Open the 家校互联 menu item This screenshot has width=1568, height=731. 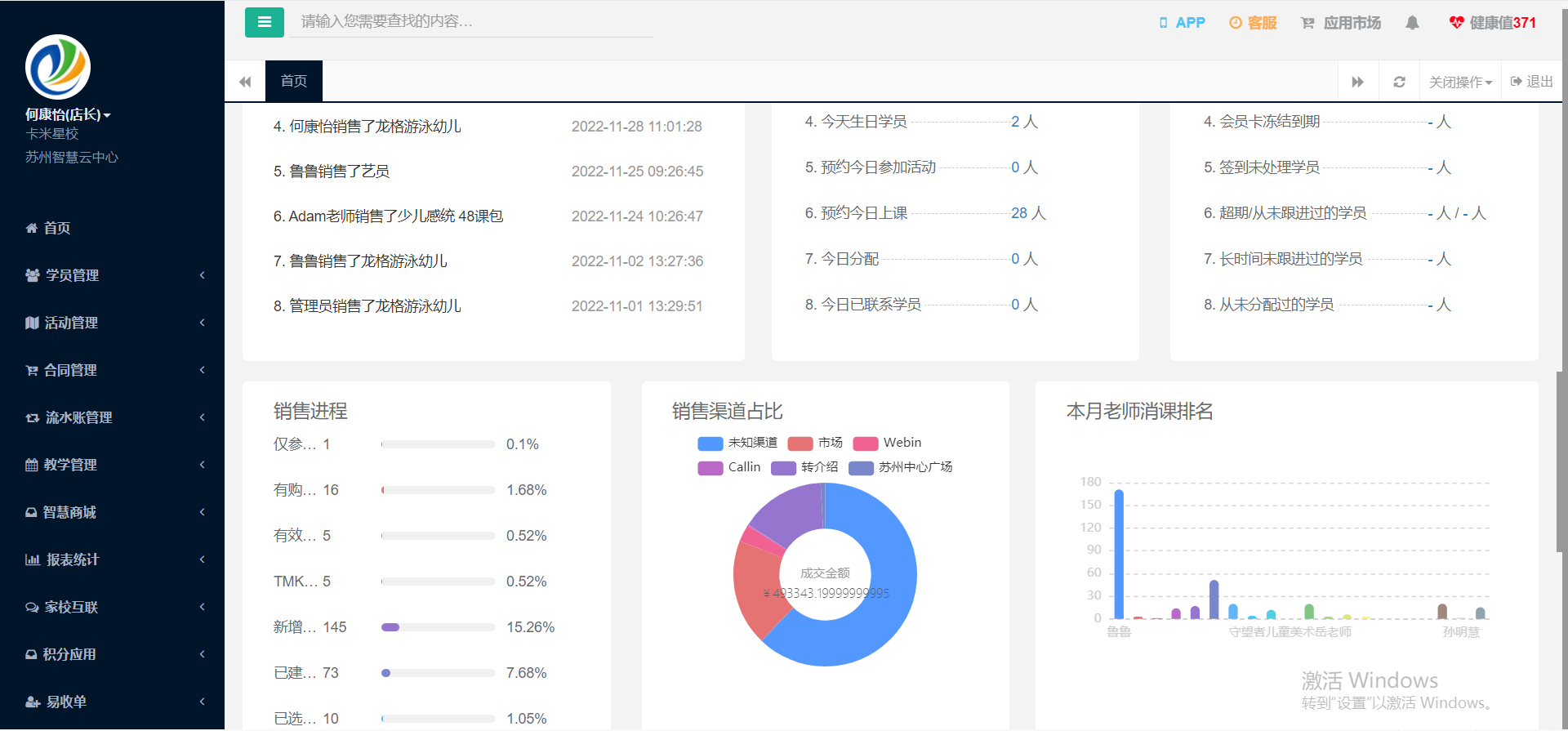pyautogui.click(x=112, y=607)
